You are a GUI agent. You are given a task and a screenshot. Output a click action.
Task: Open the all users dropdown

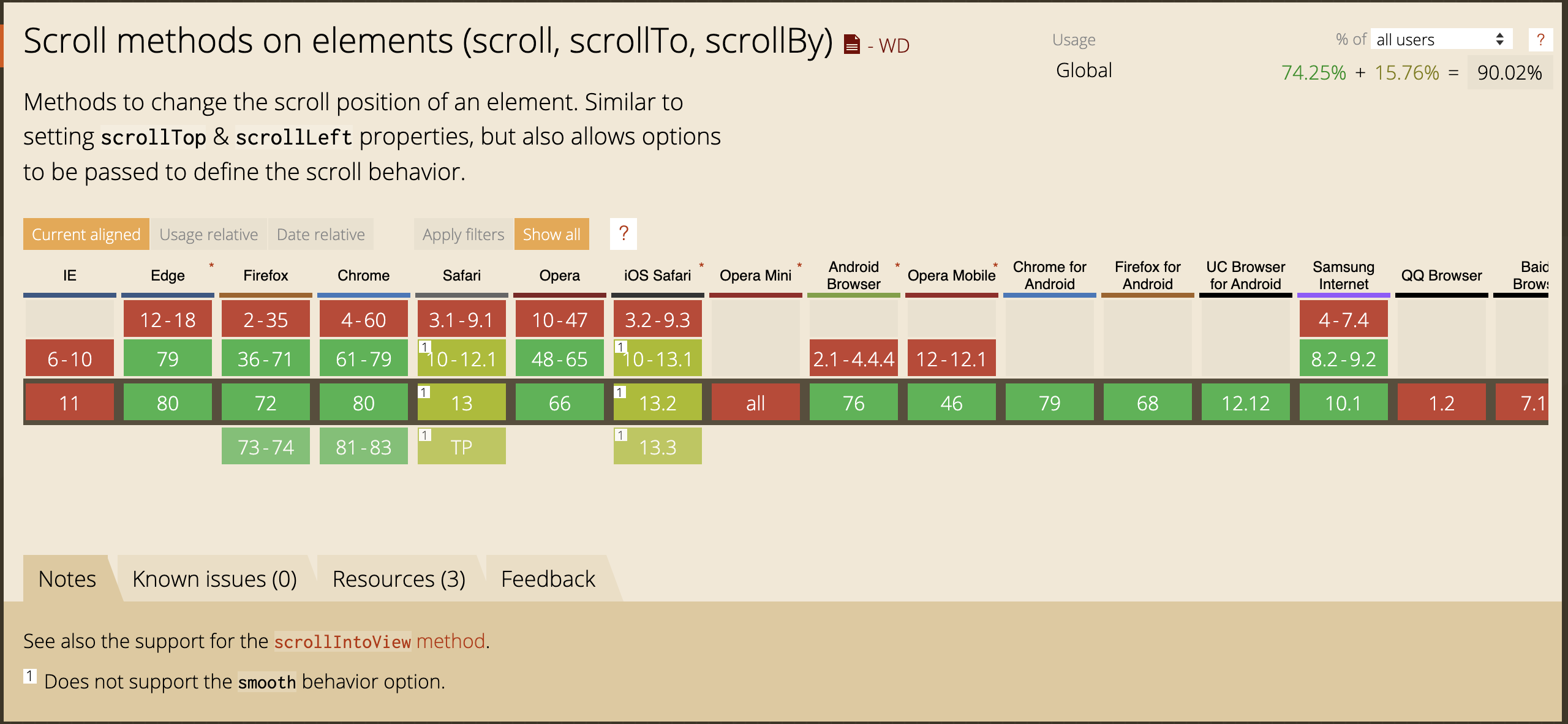point(1441,40)
